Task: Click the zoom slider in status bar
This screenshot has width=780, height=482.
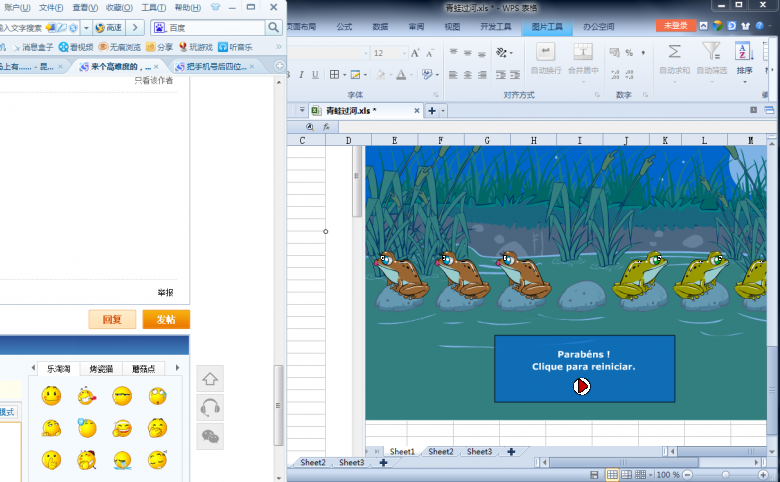Action: (x=725, y=474)
